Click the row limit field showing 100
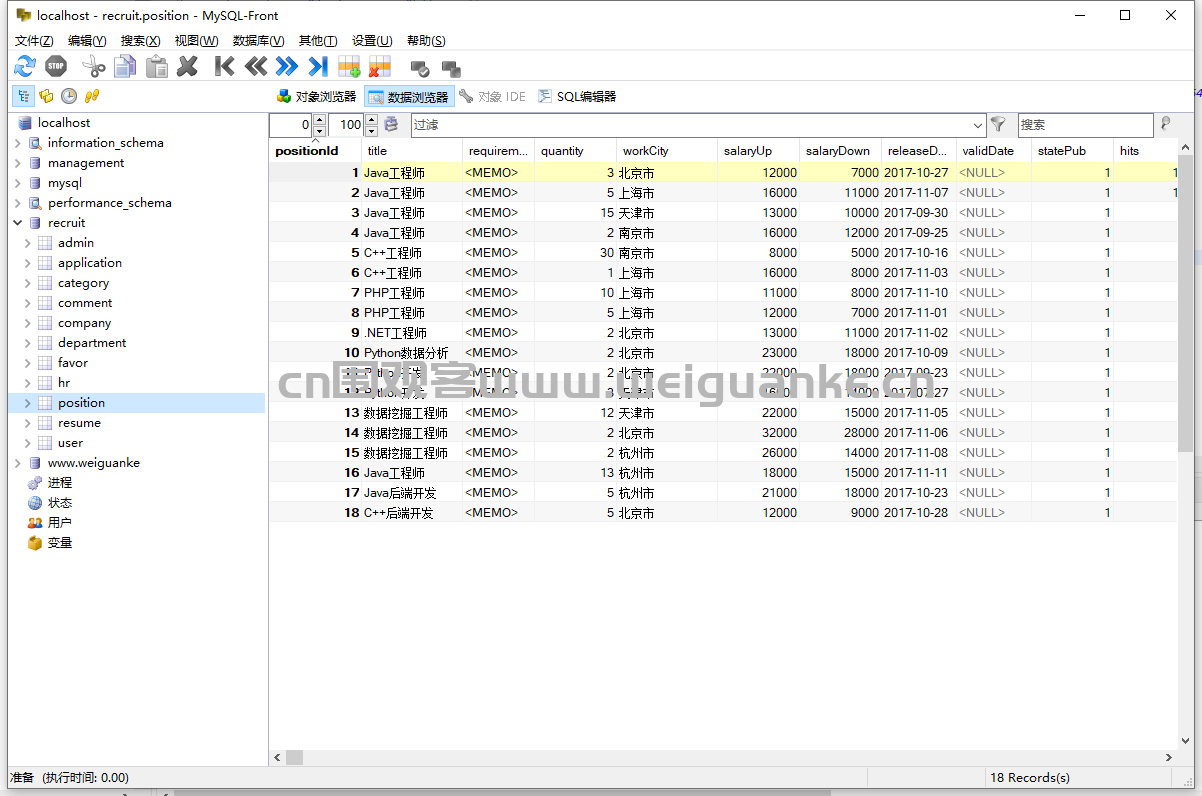 tap(344, 125)
